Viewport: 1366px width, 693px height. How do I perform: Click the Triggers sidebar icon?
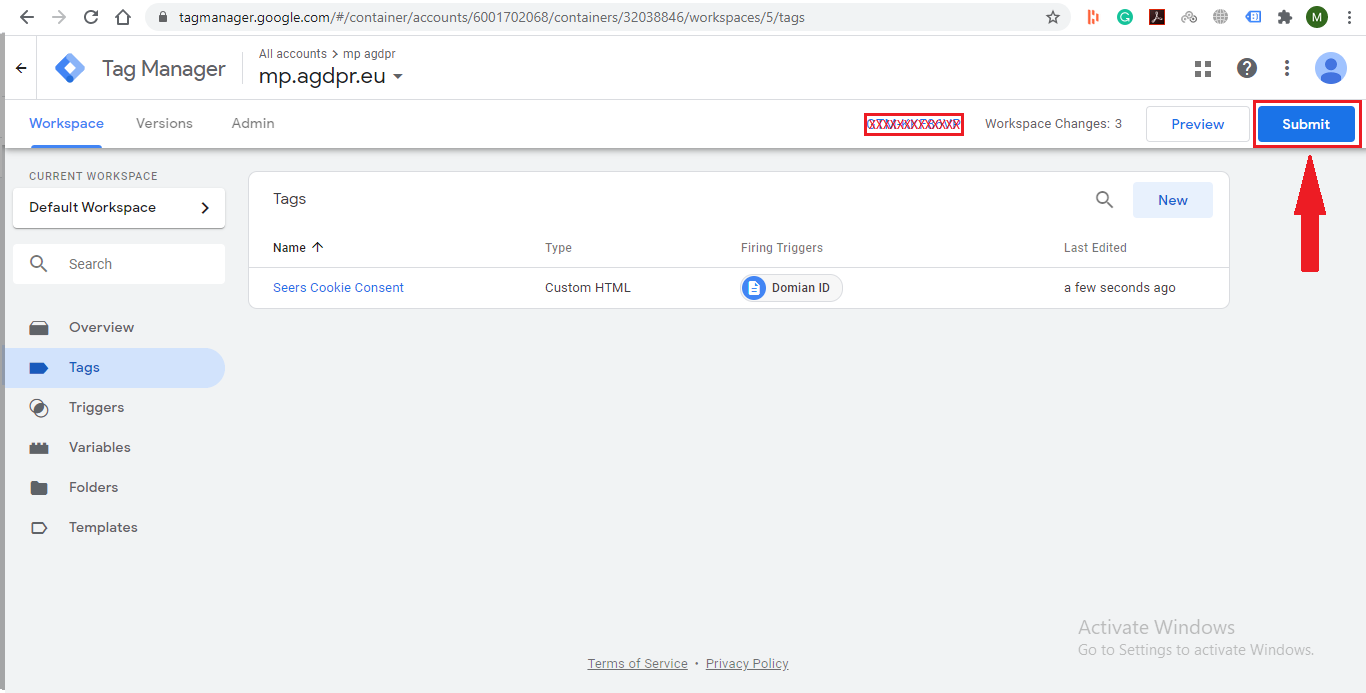pyautogui.click(x=39, y=407)
